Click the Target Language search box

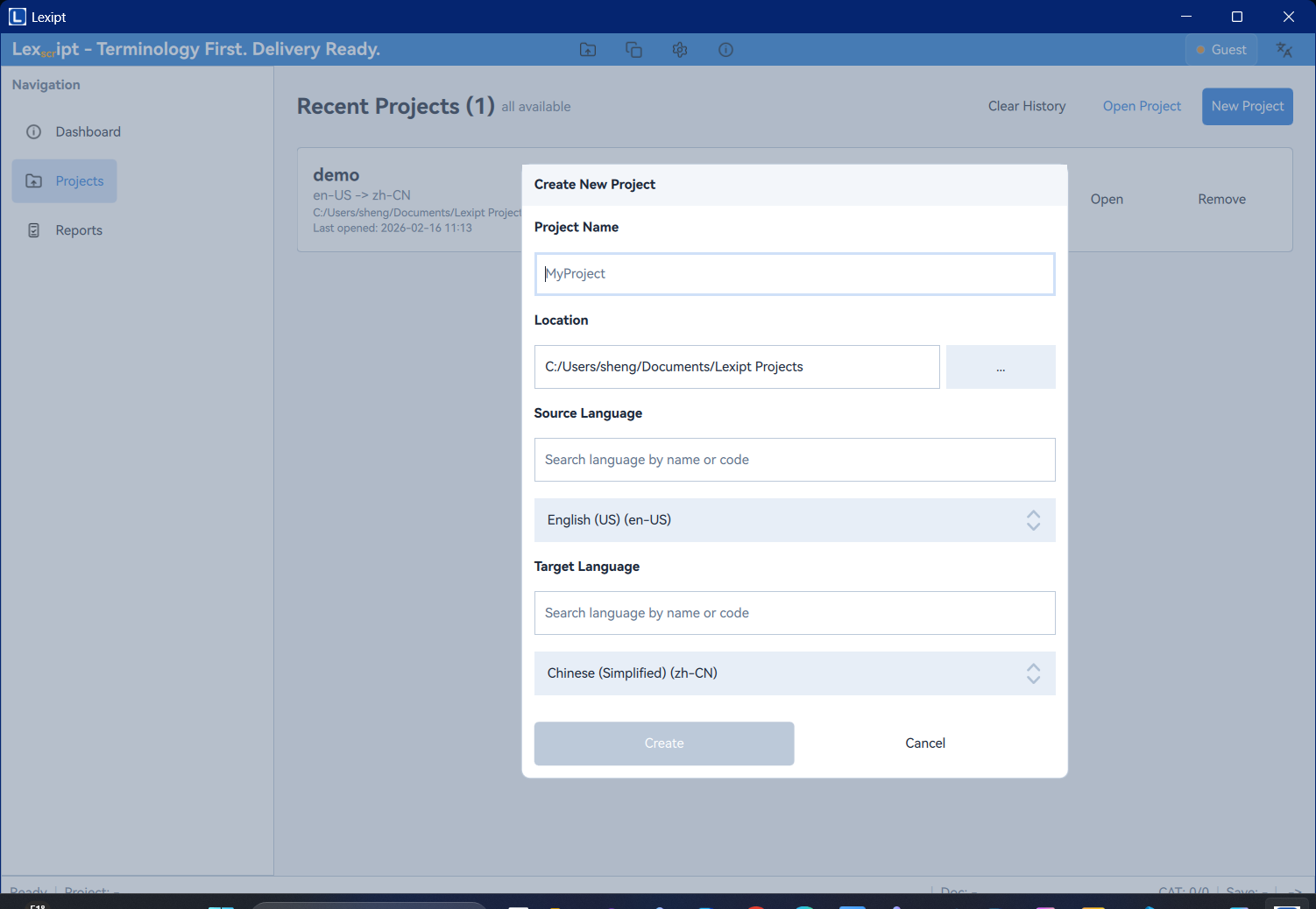(x=794, y=613)
